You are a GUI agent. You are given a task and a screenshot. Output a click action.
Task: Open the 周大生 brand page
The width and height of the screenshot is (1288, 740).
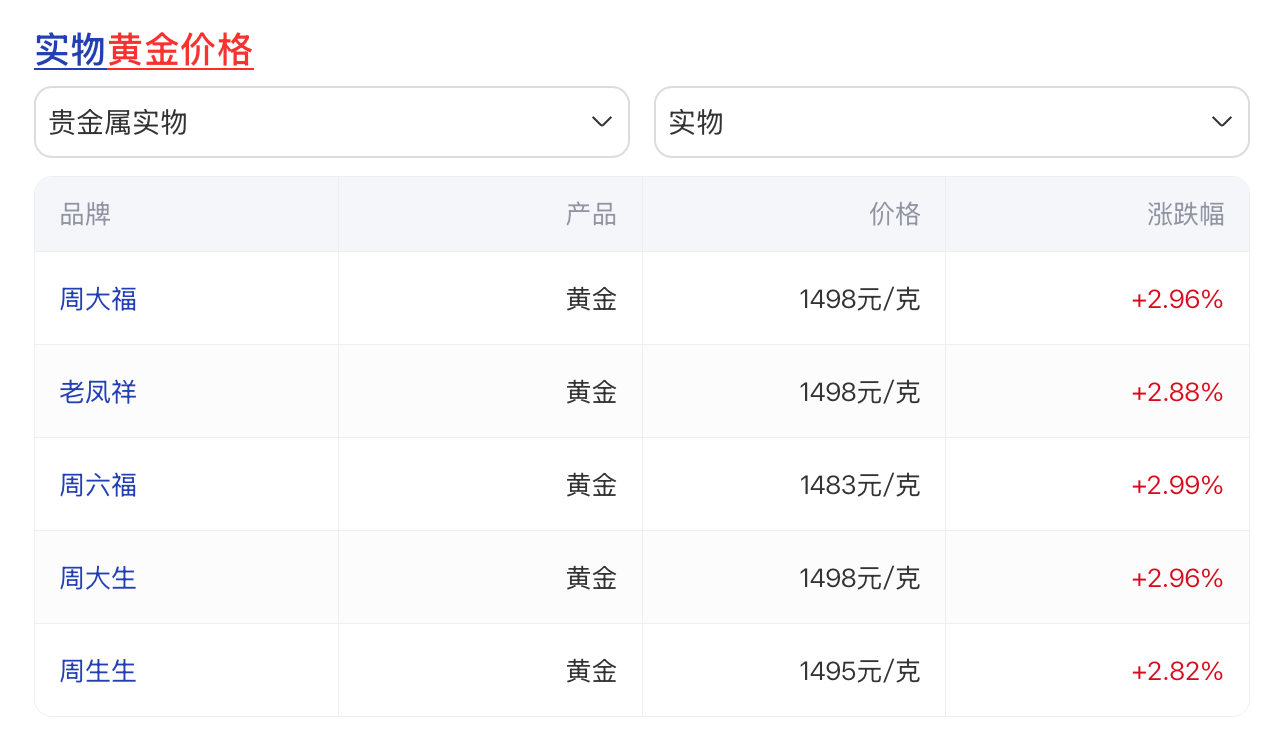coord(97,577)
